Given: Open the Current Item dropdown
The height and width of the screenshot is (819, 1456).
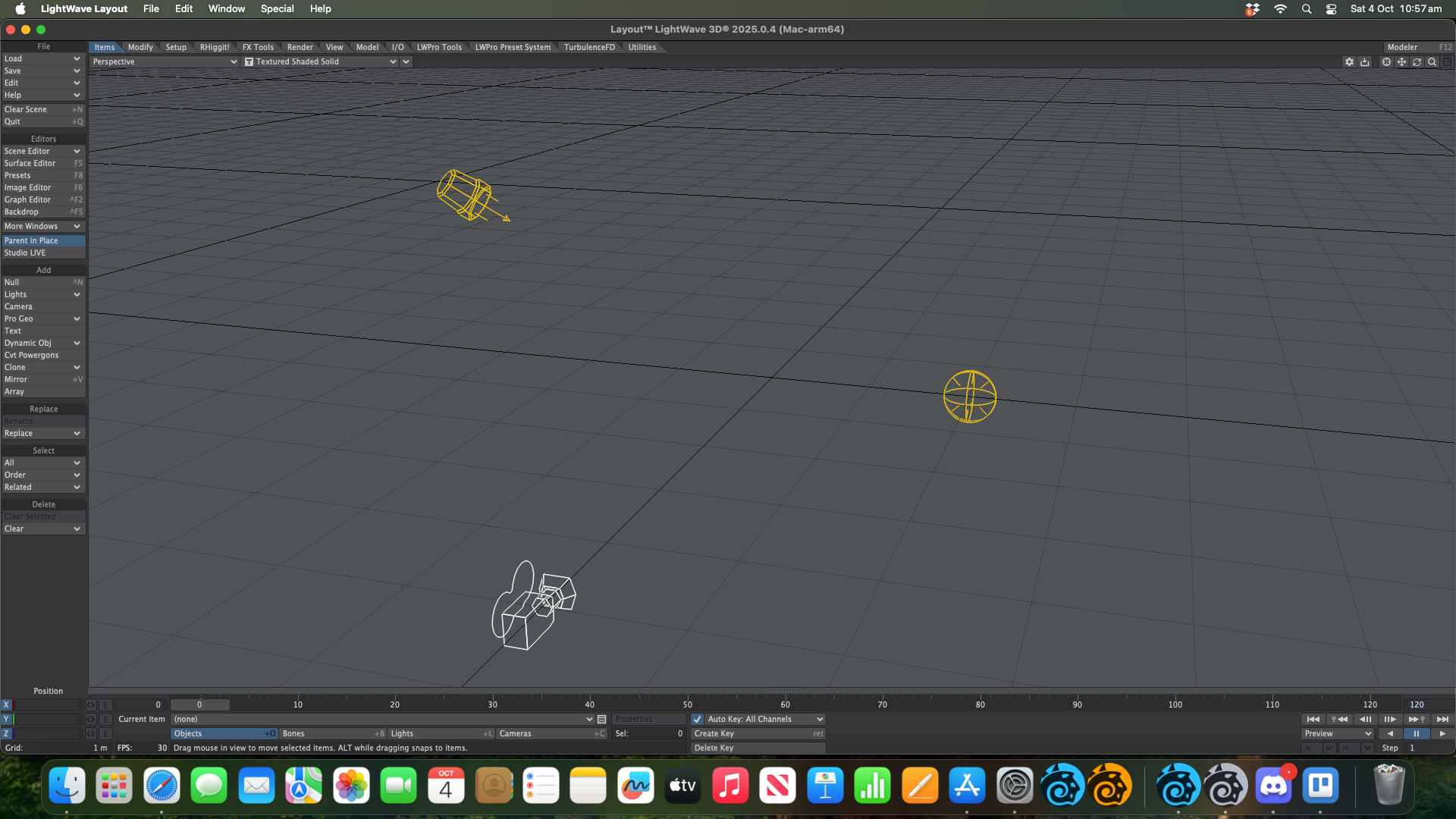Looking at the screenshot, I should click(x=383, y=719).
